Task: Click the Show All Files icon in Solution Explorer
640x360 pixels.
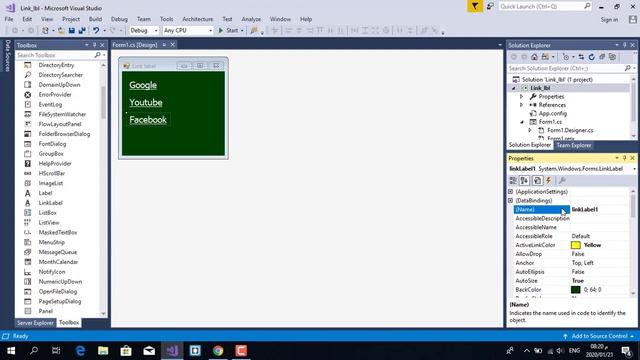Action: coord(612,57)
